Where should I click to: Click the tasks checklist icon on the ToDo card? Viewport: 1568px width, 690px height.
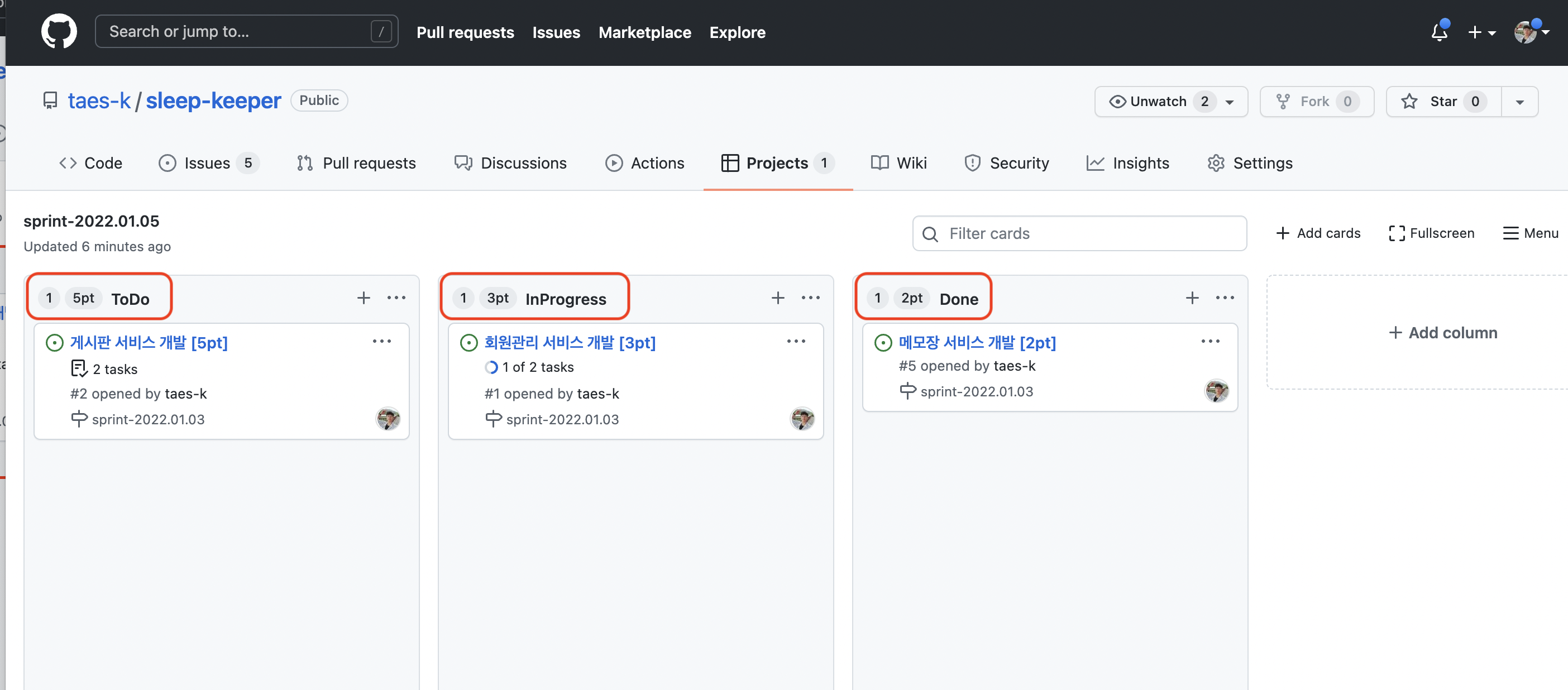79,369
